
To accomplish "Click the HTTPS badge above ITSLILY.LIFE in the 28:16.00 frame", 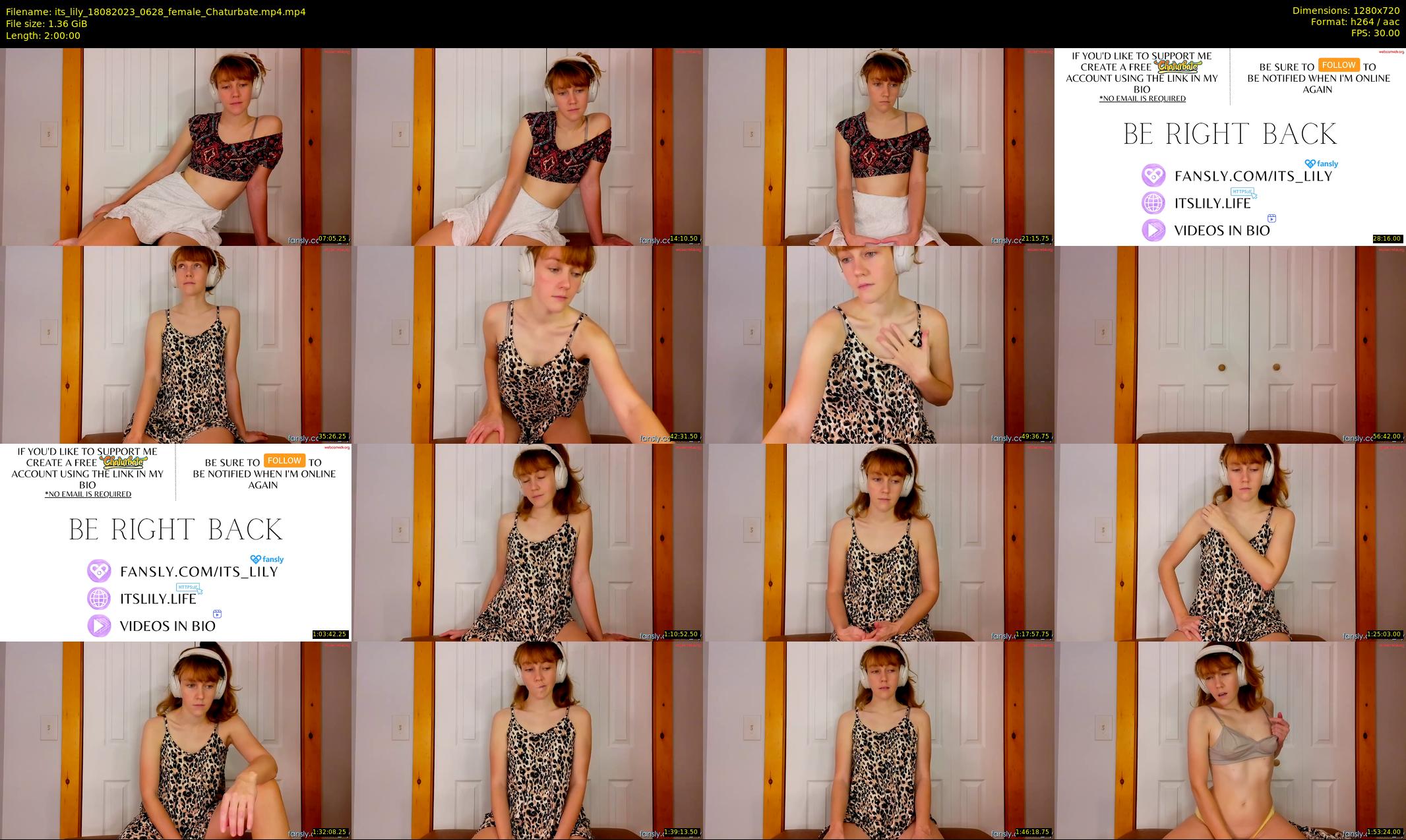I will (x=1243, y=192).
